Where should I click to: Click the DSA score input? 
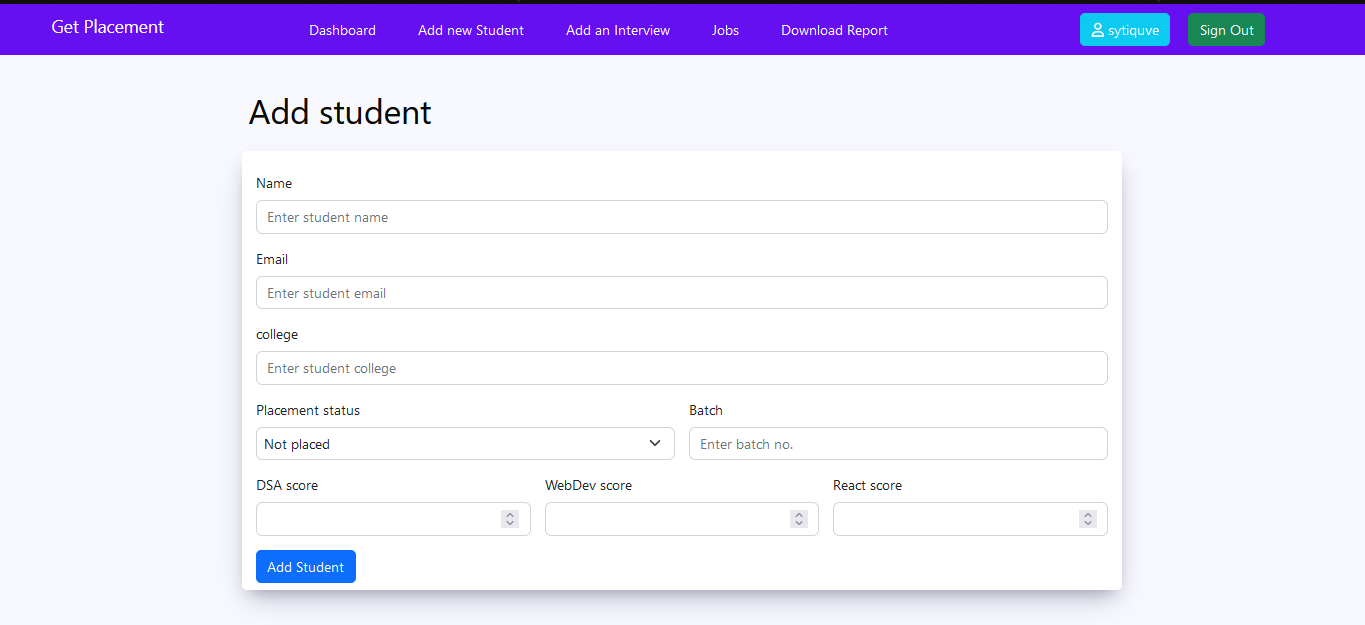point(393,519)
